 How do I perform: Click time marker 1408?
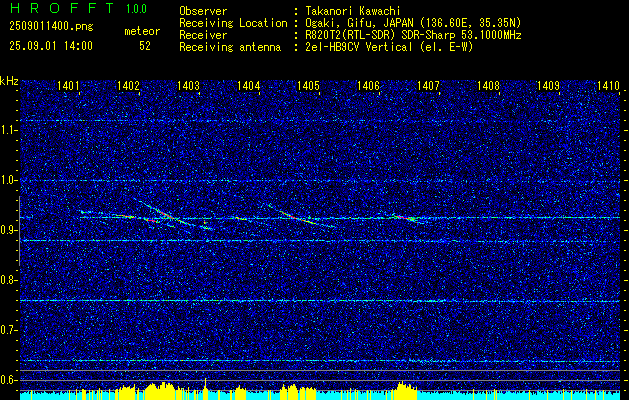tap(488, 85)
